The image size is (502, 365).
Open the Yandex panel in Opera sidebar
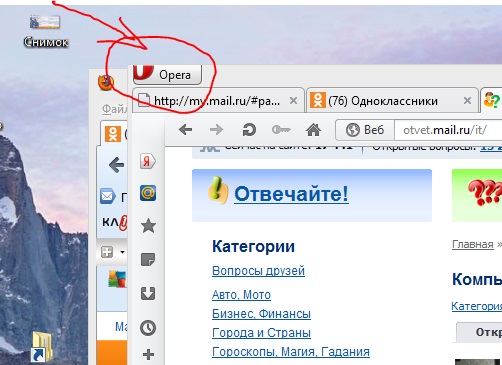[147, 161]
